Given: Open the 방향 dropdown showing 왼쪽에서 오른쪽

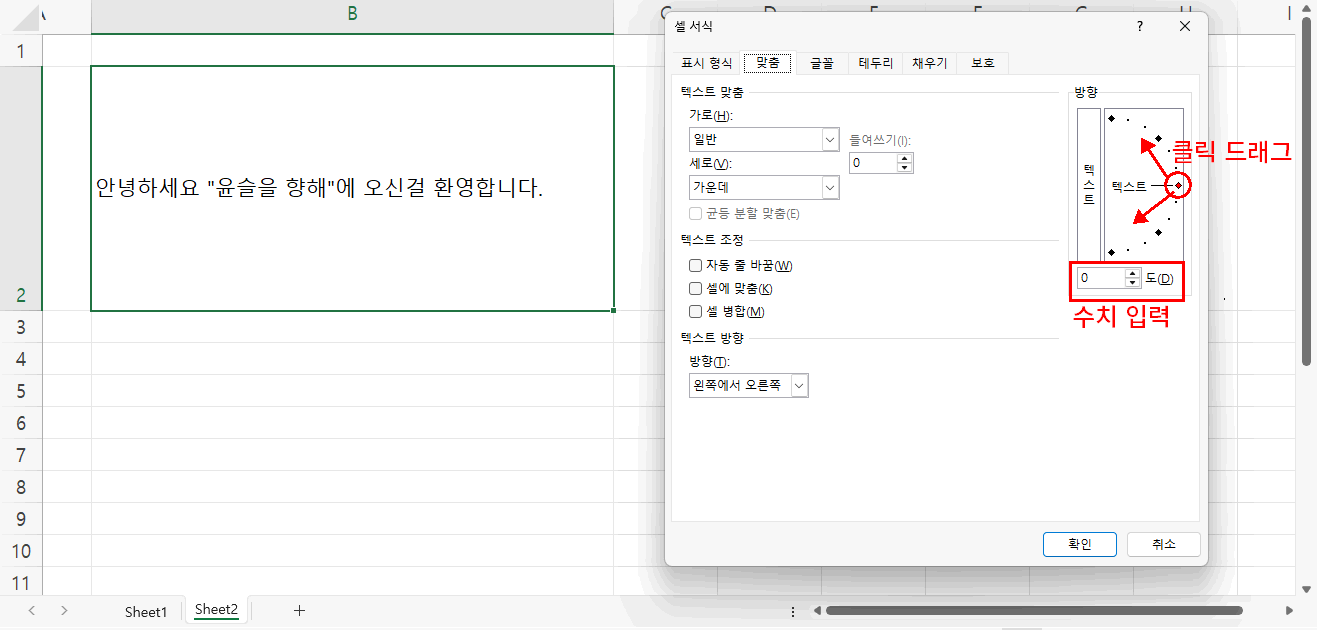Looking at the screenshot, I should pos(748,385).
